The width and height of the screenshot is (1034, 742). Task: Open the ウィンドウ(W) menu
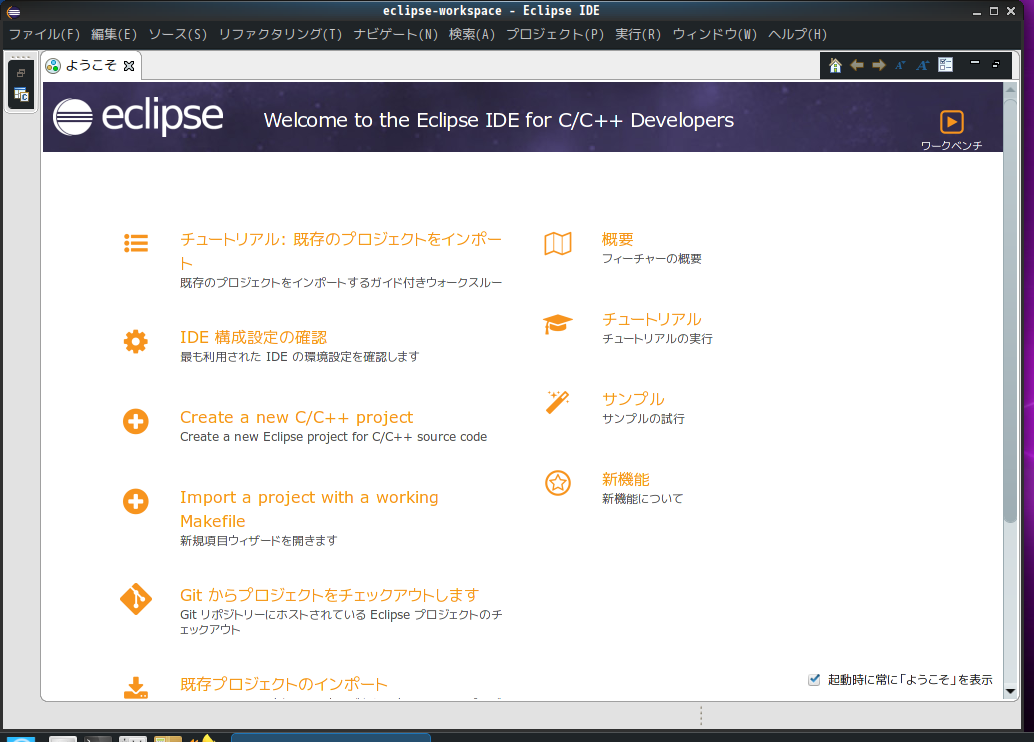point(714,34)
